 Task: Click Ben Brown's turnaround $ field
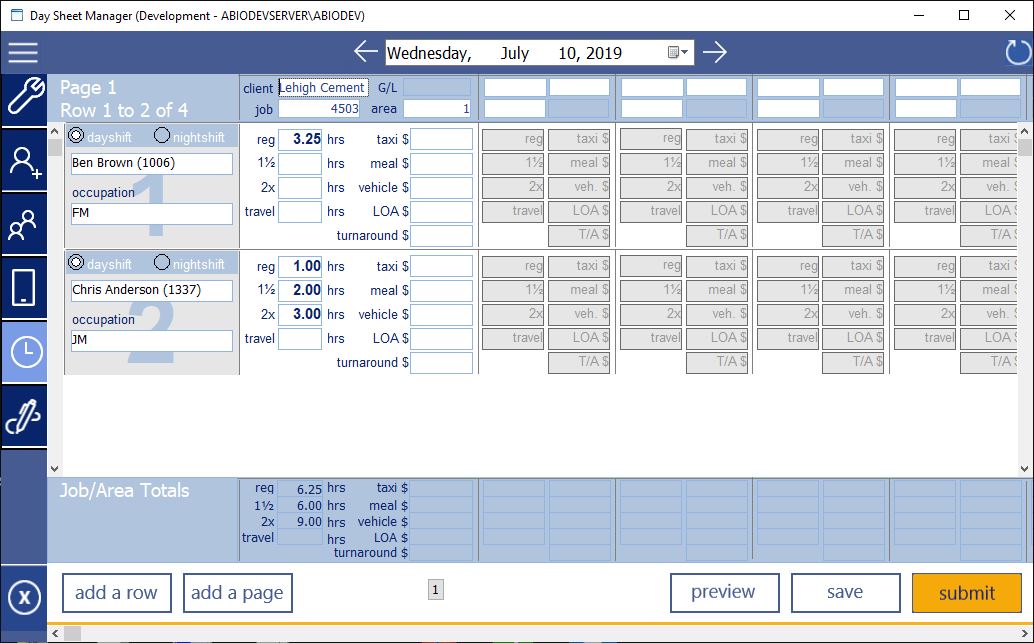click(x=441, y=235)
